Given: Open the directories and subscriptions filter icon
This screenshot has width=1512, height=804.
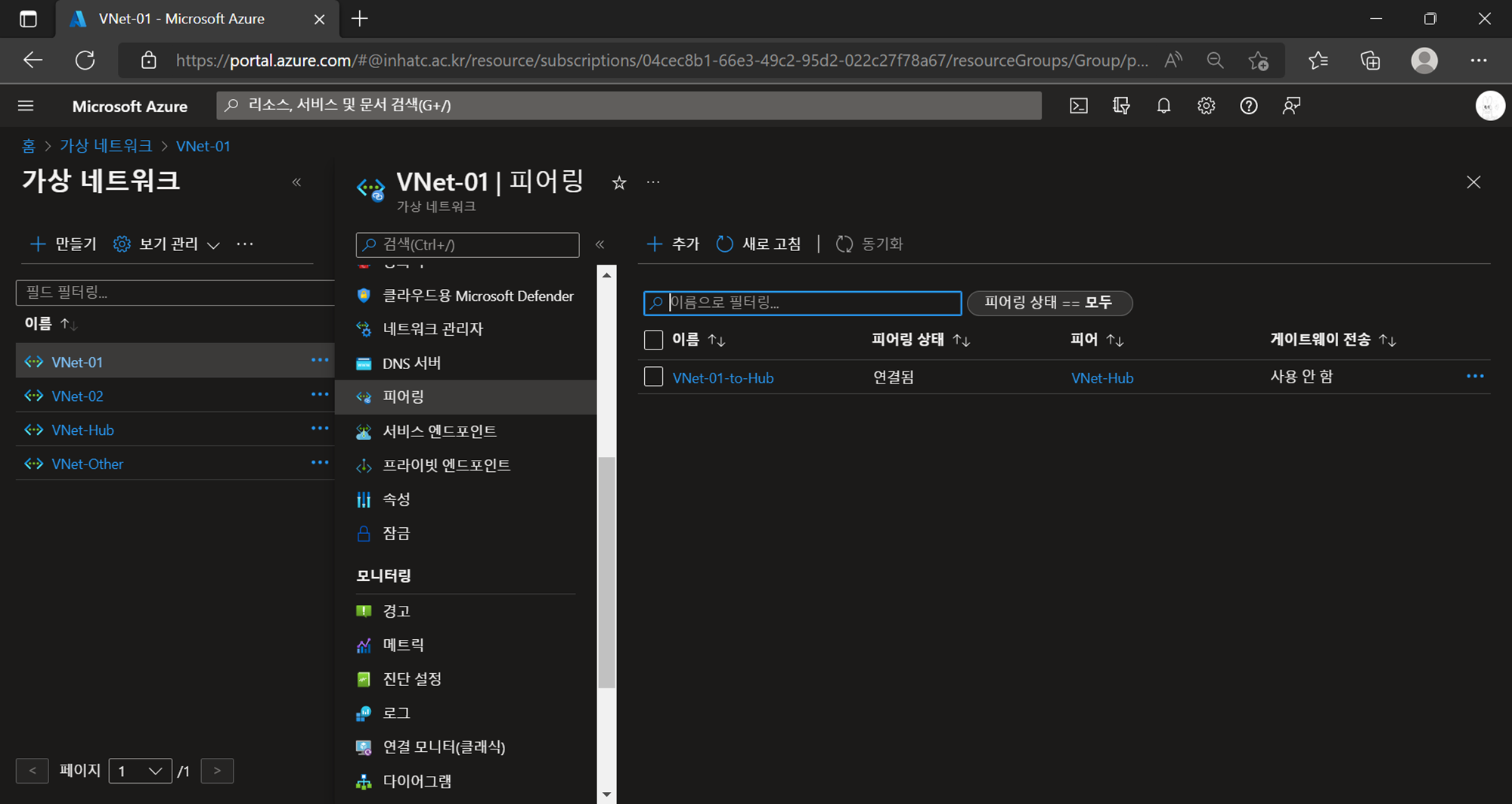Looking at the screenshot, I should click(1121, 106).
